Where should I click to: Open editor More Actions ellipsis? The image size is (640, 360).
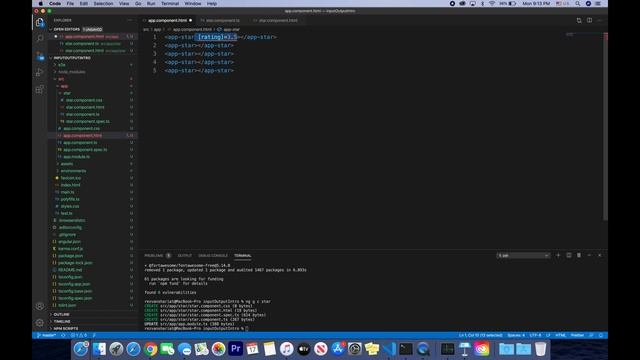pos(600,20)
